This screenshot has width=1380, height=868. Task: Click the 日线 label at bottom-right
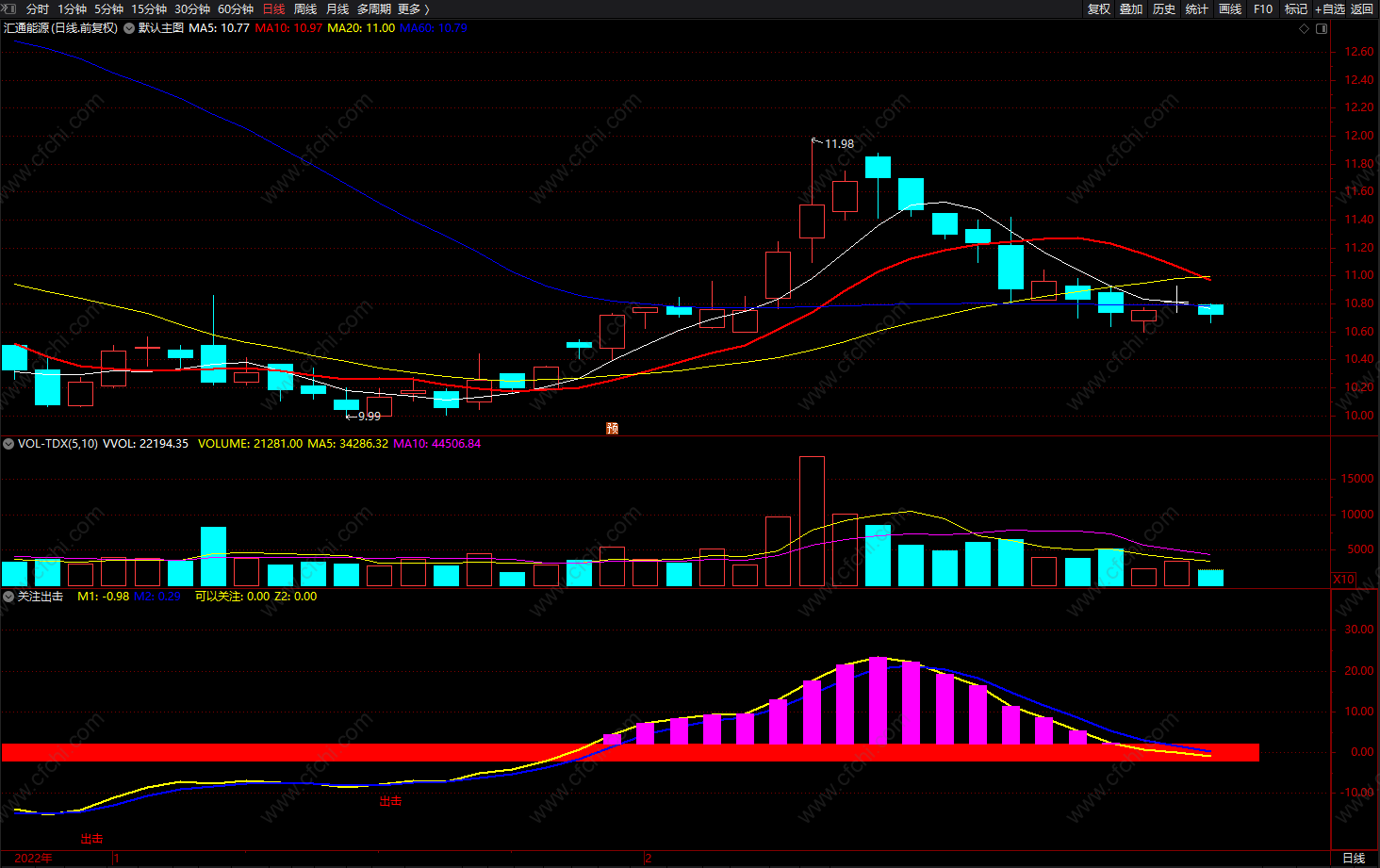pos(1354,859)
